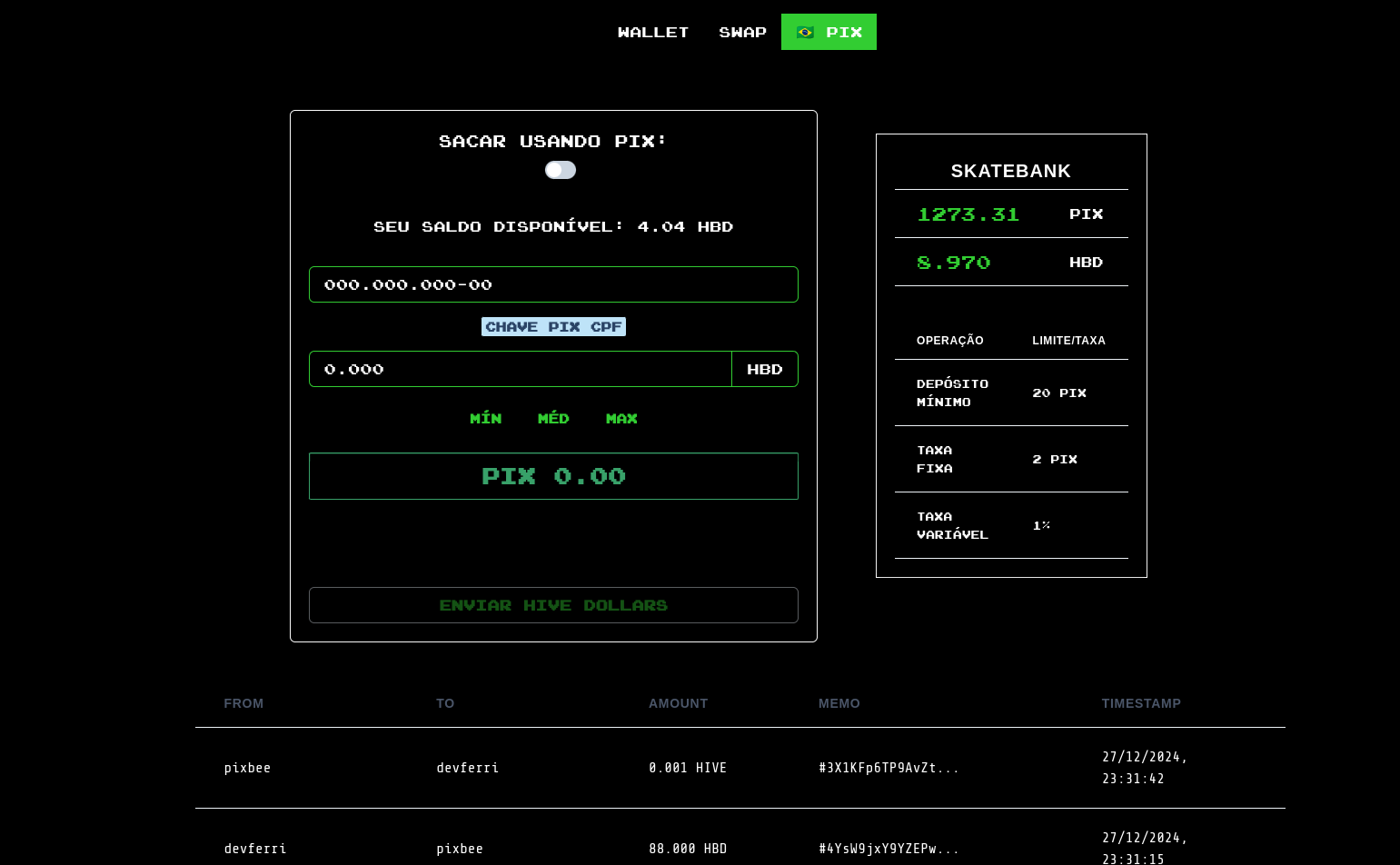Click the PIX 0.00 output box
Viewport: 1400px width, 865px height.
553,476
